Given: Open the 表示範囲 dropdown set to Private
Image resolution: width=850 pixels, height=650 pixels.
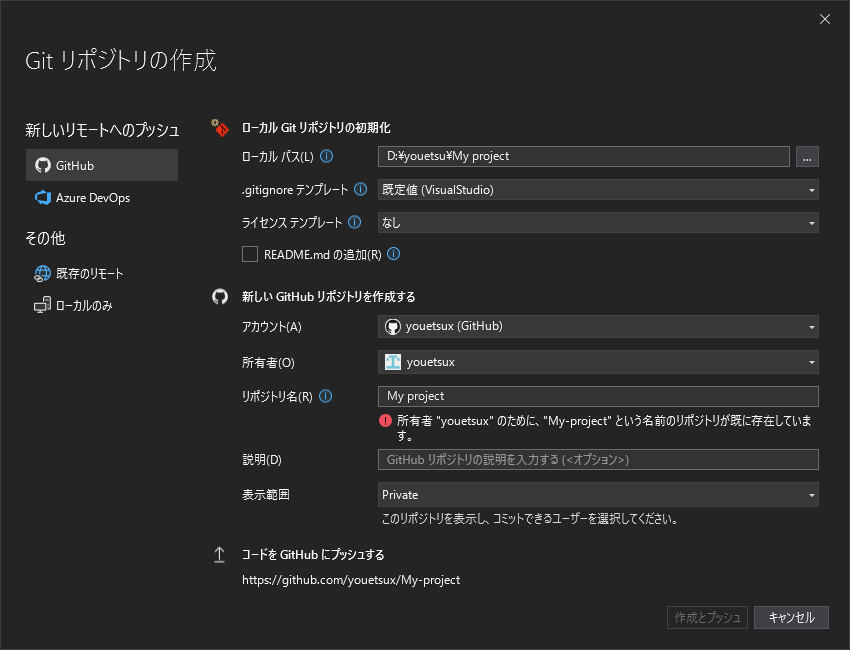Looking at the screenshot, I should 598,494.
